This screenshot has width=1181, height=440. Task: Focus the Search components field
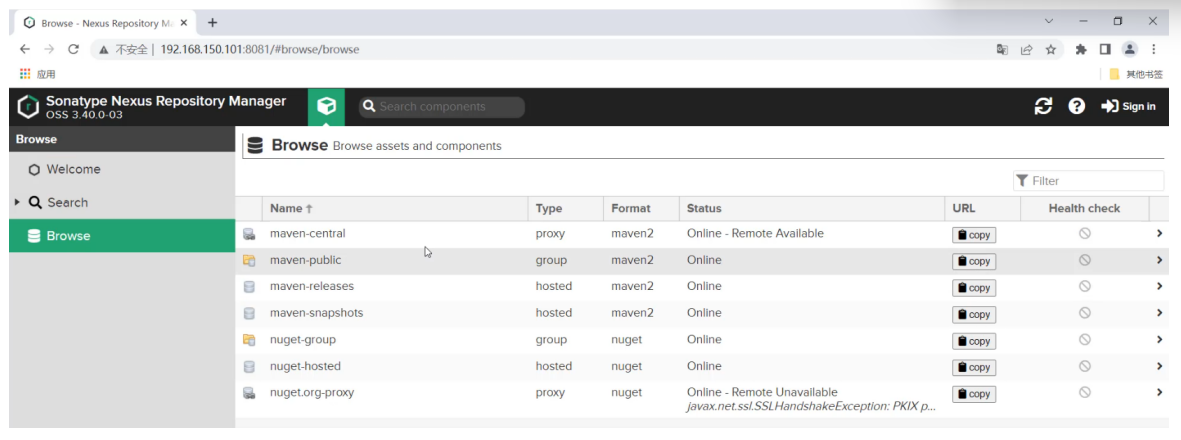[441, 106]
